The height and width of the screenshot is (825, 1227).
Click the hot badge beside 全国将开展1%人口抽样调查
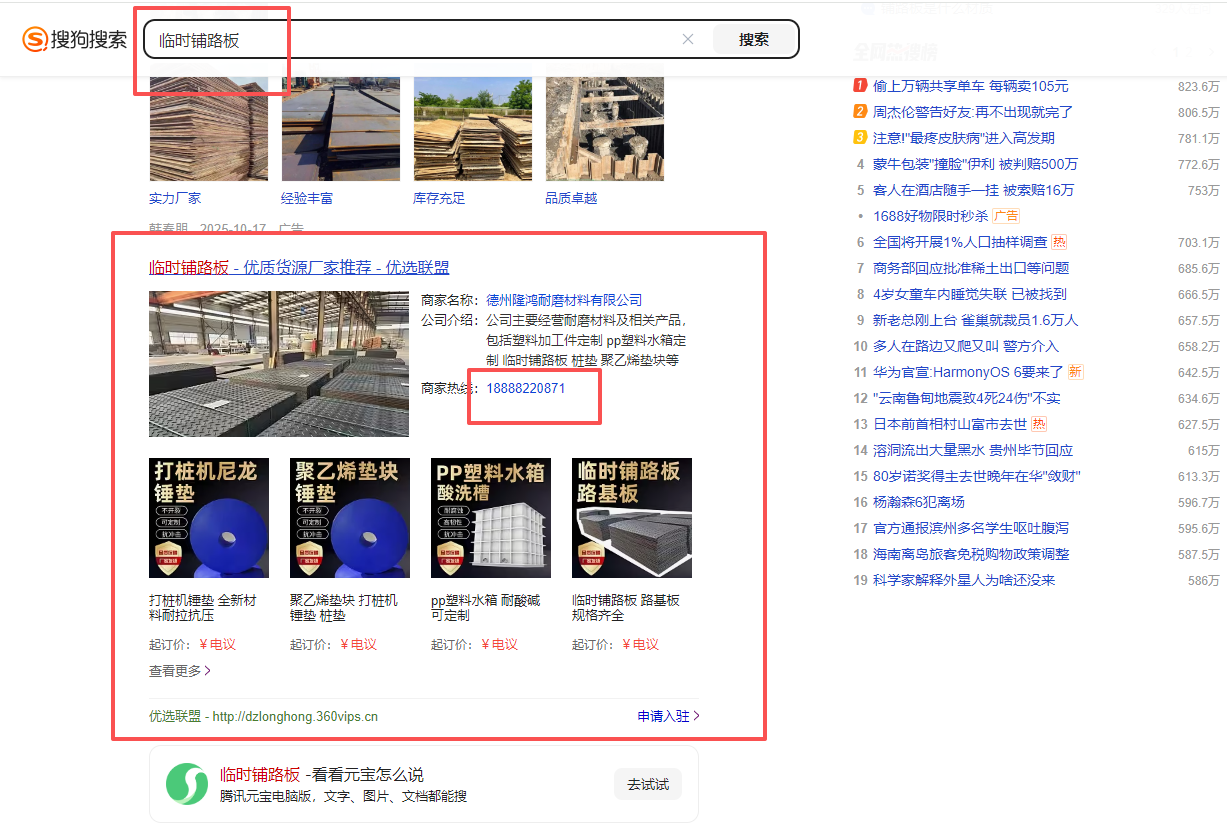(1059, 242)
